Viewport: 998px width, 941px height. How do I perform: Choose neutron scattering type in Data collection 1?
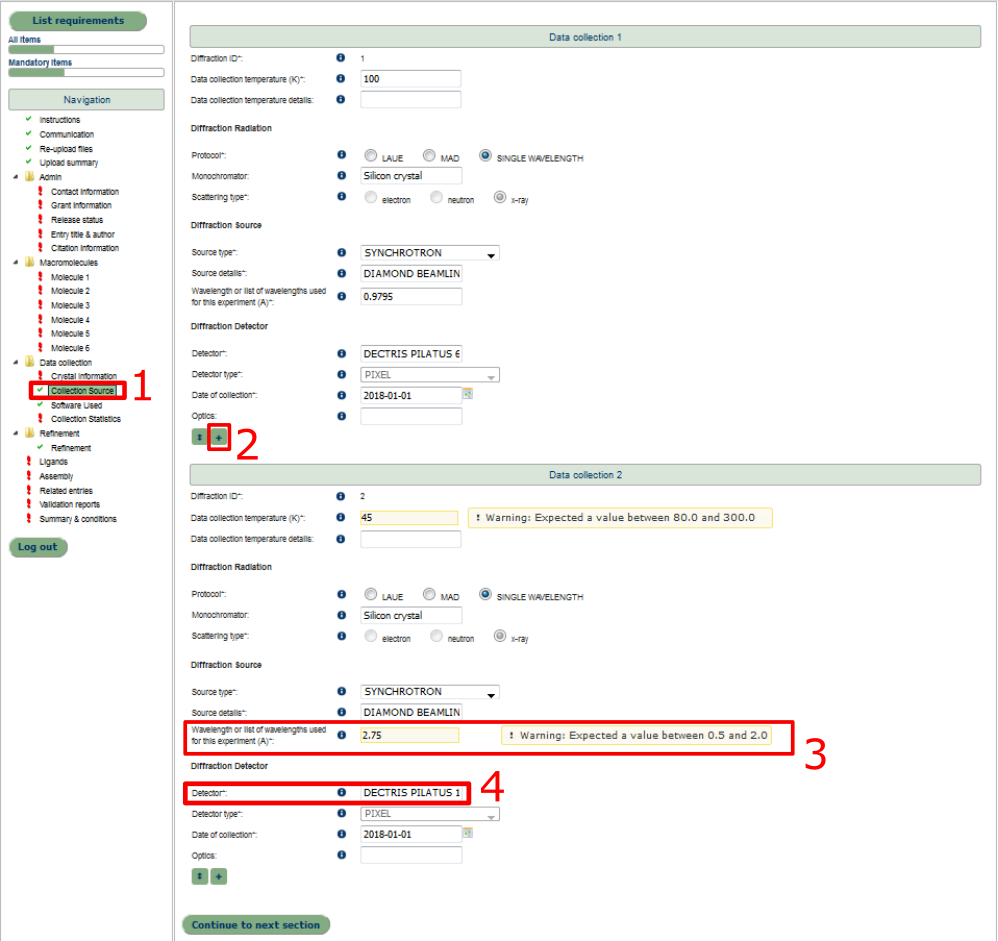click(x=436, y=198)
